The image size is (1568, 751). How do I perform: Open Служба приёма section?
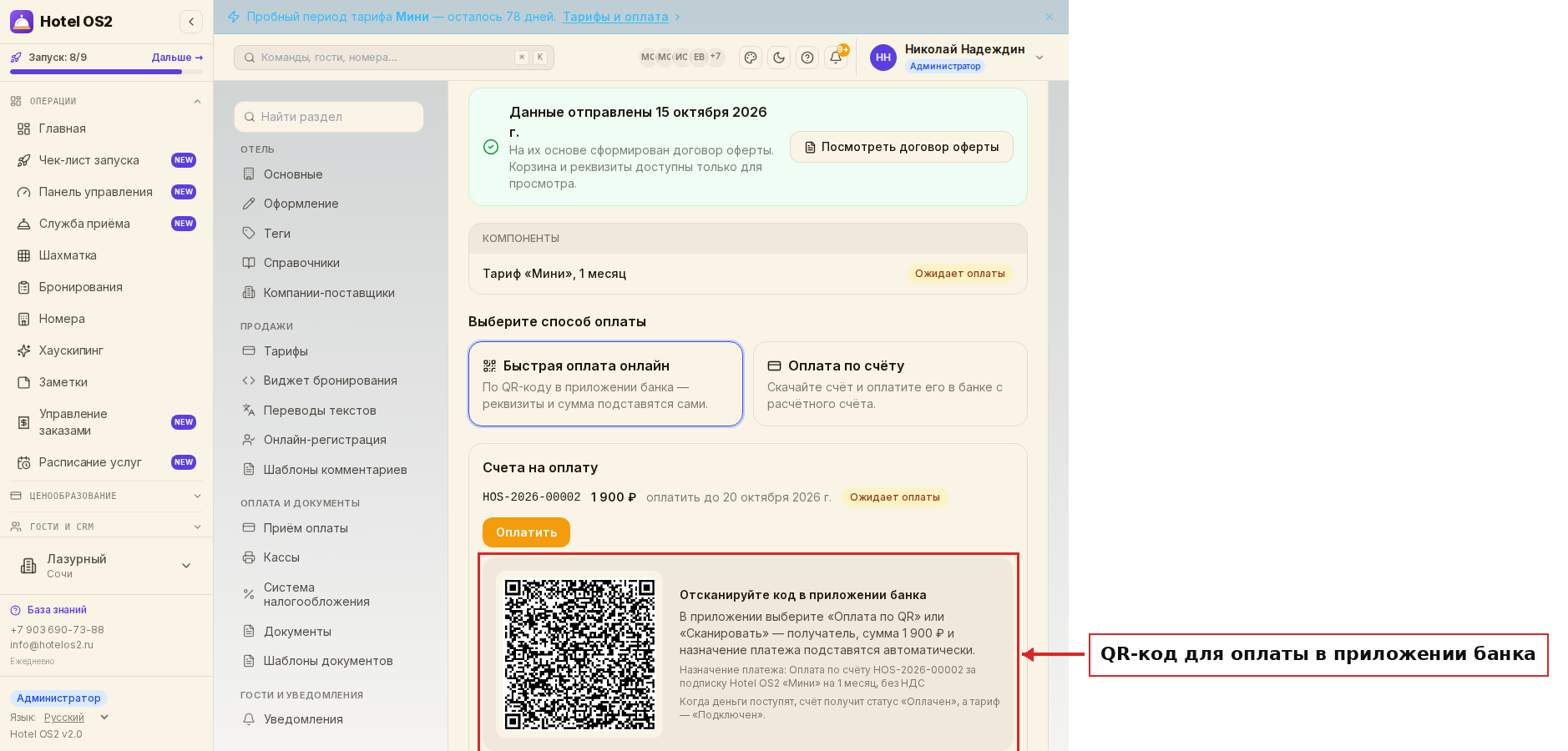106,224
